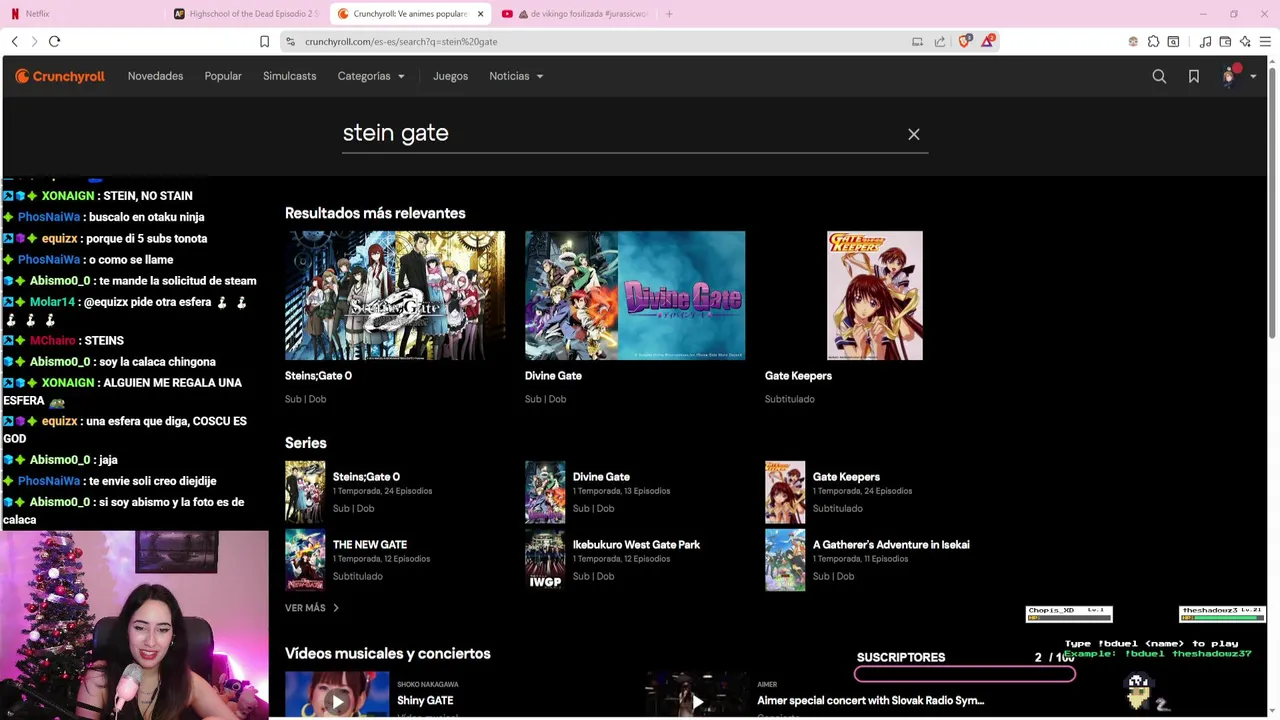Open Ikebukuro West Gate Park series entry
Image resolution: width=1280 pixels, height=720 pixels.
point(636,545)
